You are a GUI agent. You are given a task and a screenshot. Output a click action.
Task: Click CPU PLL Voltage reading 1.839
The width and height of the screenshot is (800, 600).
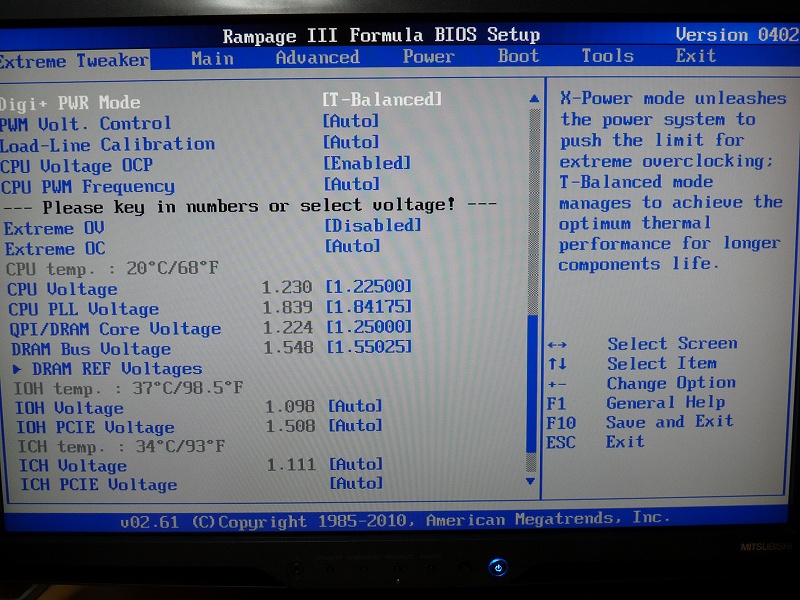tap(287, 307)
